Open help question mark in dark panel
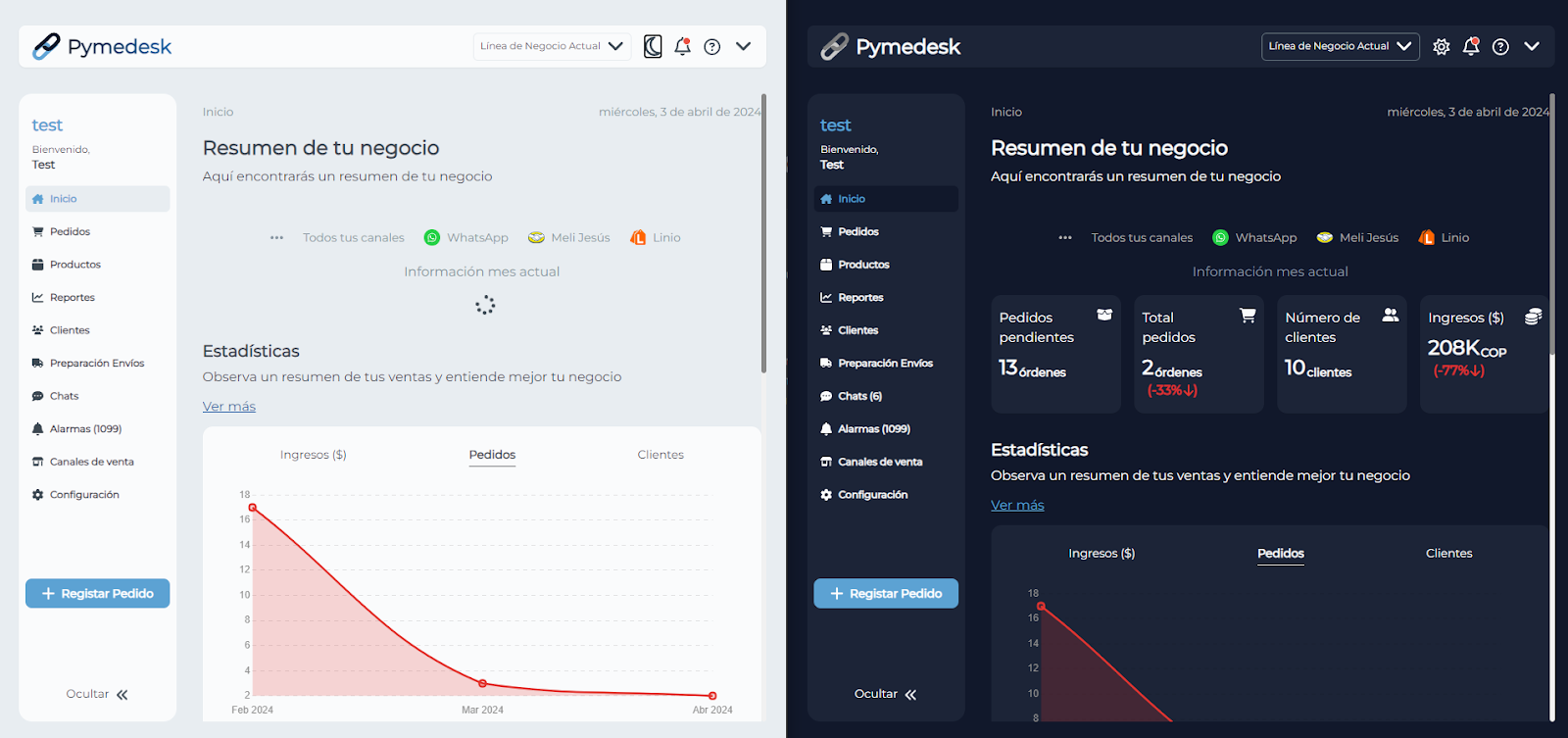1568x738 pixels. pos(1500,46)
